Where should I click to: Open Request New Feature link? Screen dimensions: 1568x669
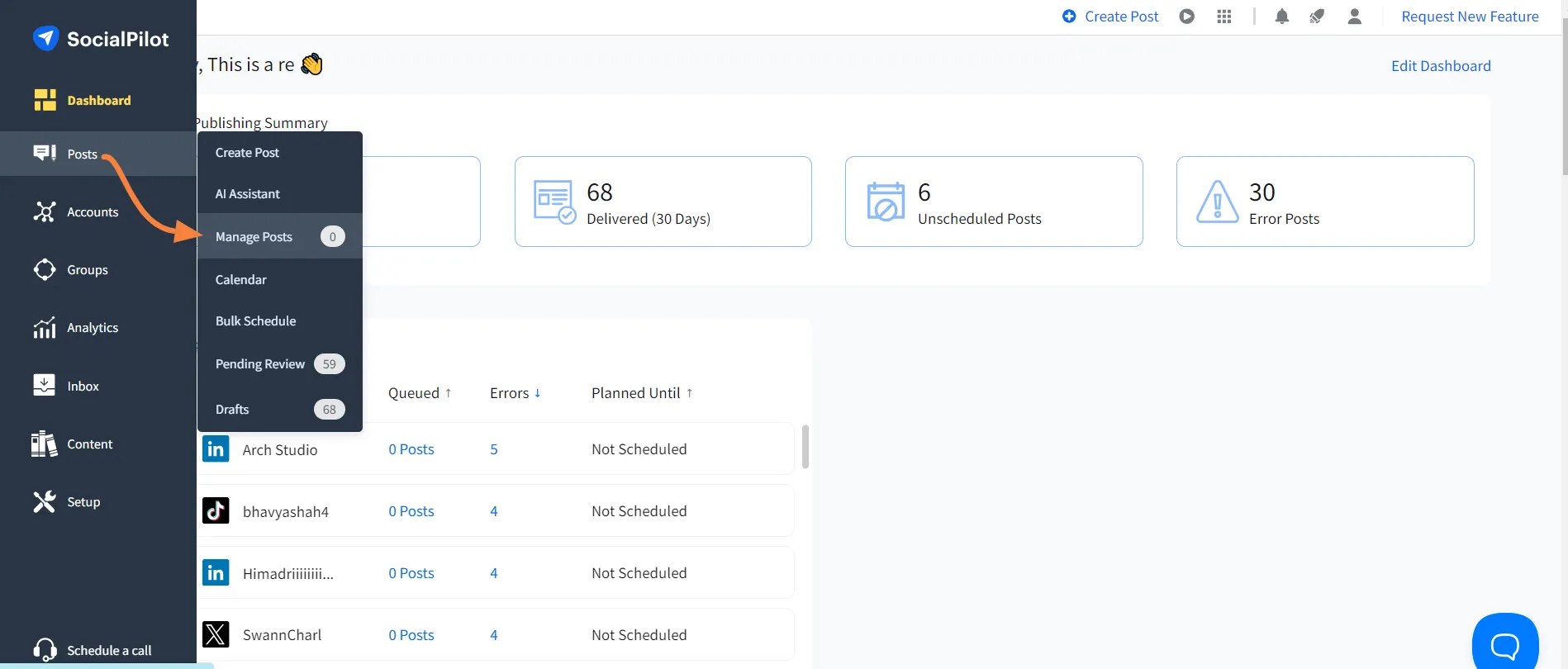point(1470,17)
